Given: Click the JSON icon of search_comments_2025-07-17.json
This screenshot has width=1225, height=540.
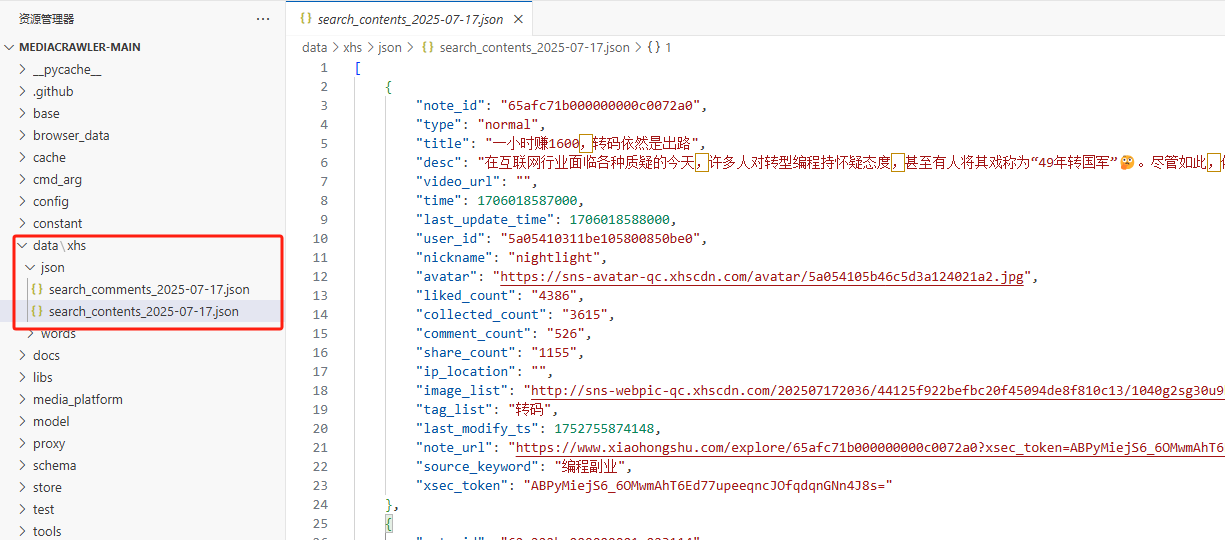Looking at the screenshot, I should 37,290.
